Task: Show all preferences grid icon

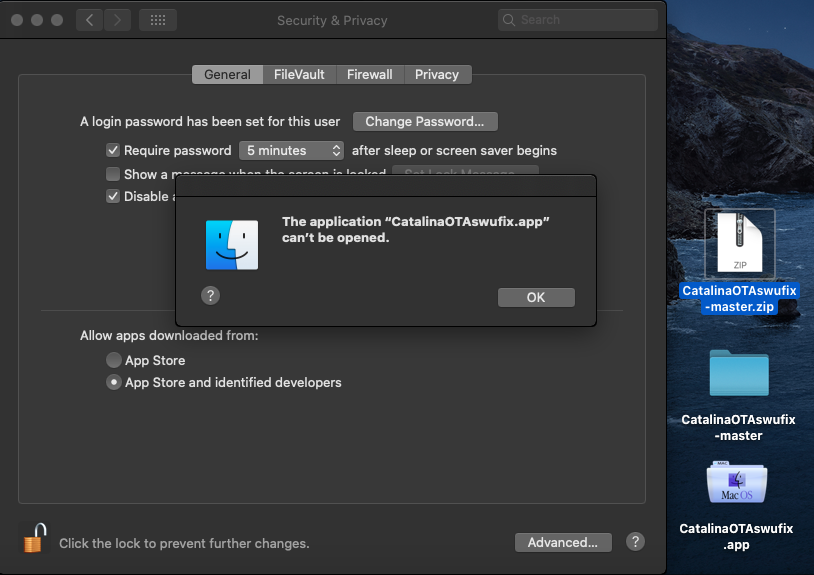Action: [x=158, y=20]
